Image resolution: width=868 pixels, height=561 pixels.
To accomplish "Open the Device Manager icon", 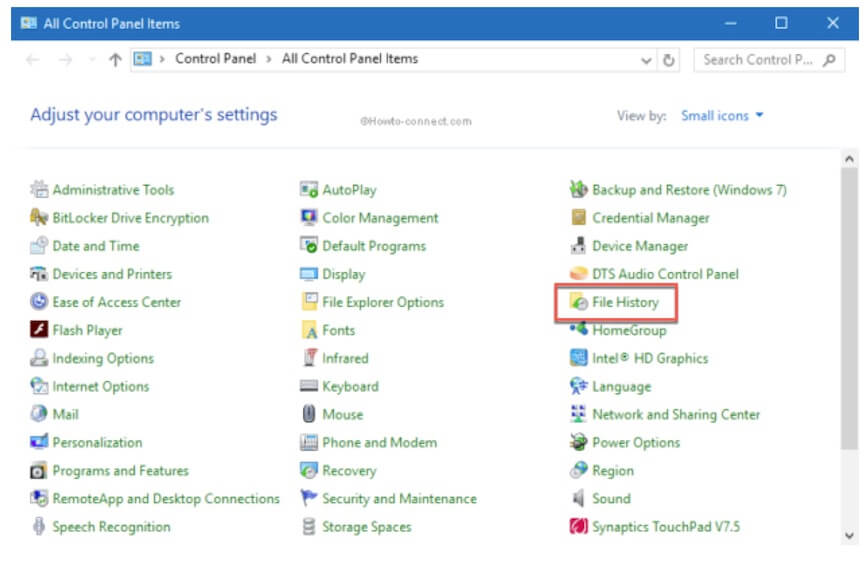I will 578,246.
